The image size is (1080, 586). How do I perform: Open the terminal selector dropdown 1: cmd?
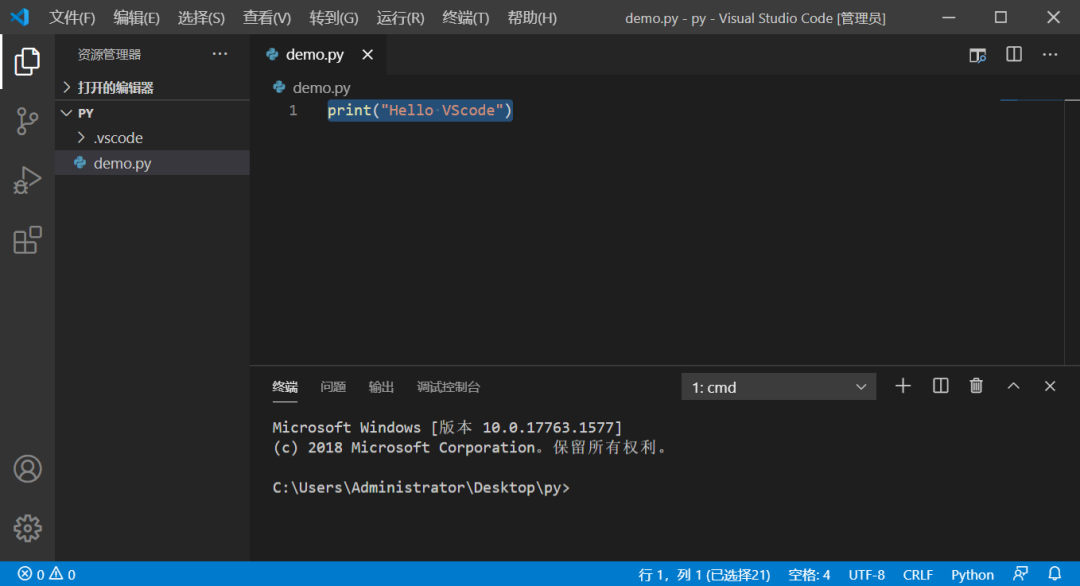778,387
